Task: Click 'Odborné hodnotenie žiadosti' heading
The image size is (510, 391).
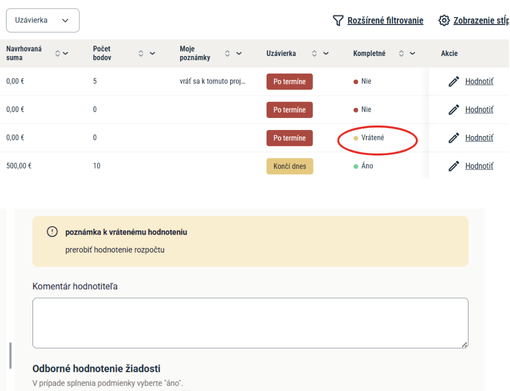Action: click(96, 369)
